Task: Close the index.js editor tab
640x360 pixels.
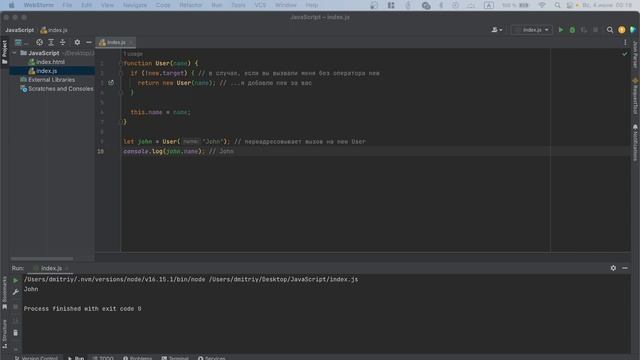Action: 131,42
